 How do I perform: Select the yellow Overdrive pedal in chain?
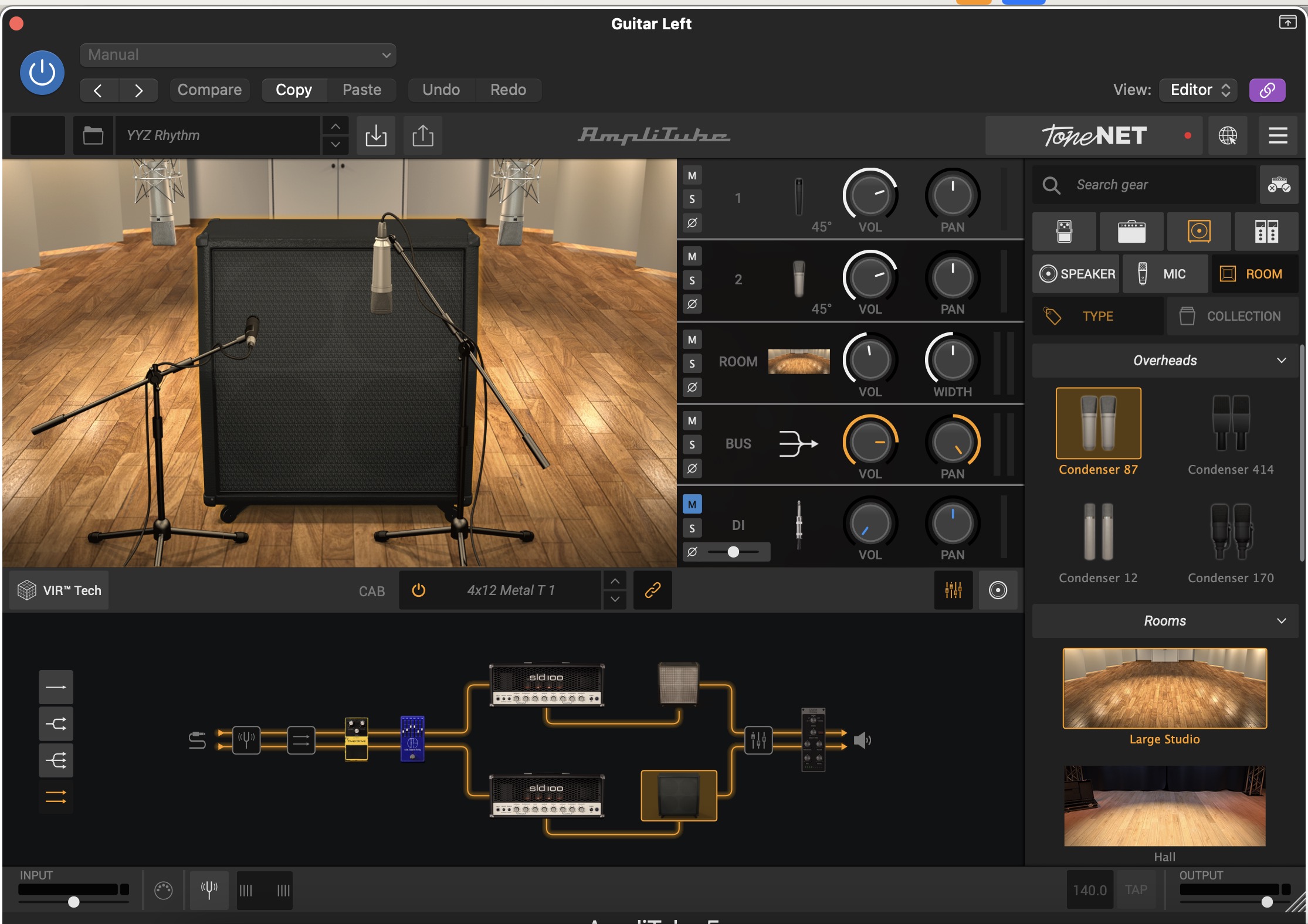pos(356,739)
